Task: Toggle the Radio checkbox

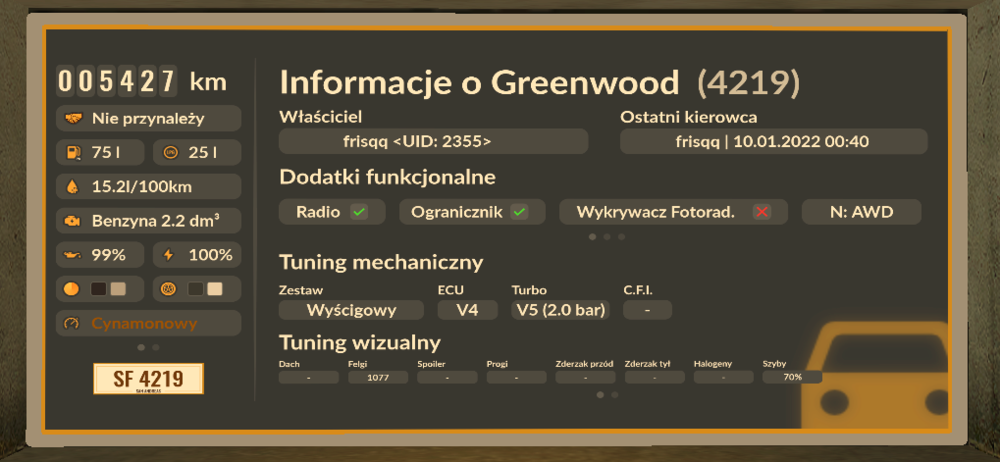Action: [359, 212]
